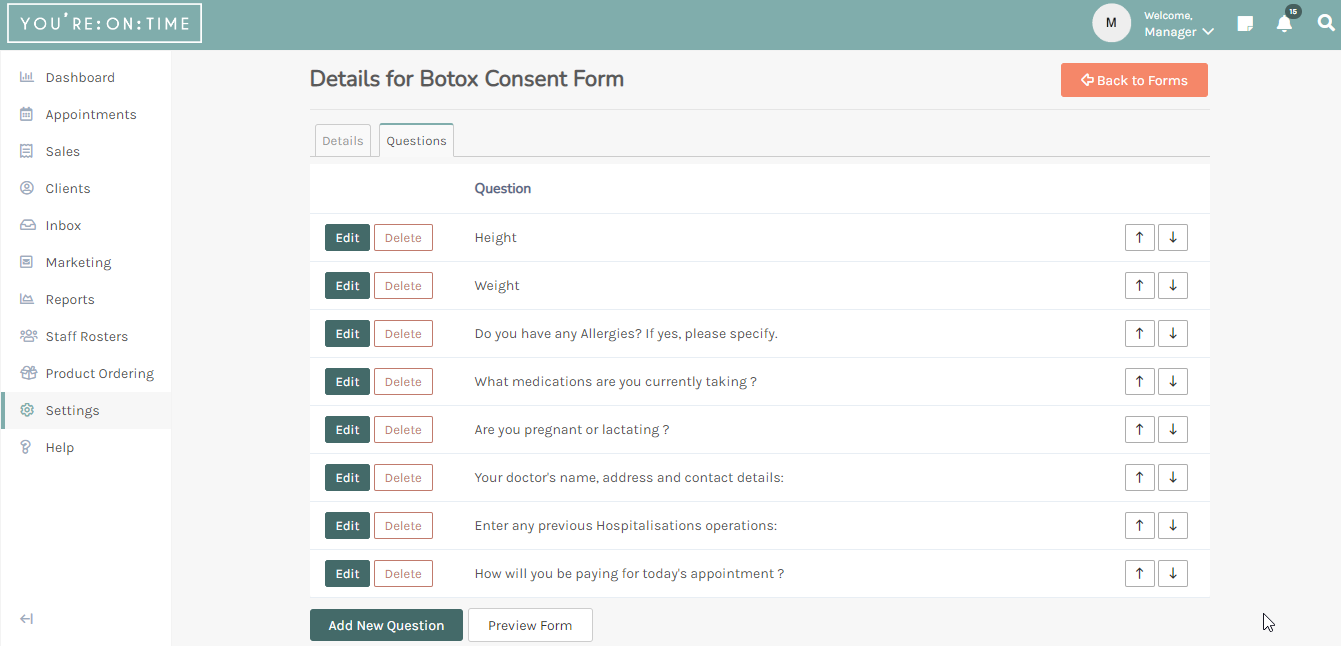Open the sticky note icon
1341x646 pixels.
pyautogui.click(x=1245, y=24)
